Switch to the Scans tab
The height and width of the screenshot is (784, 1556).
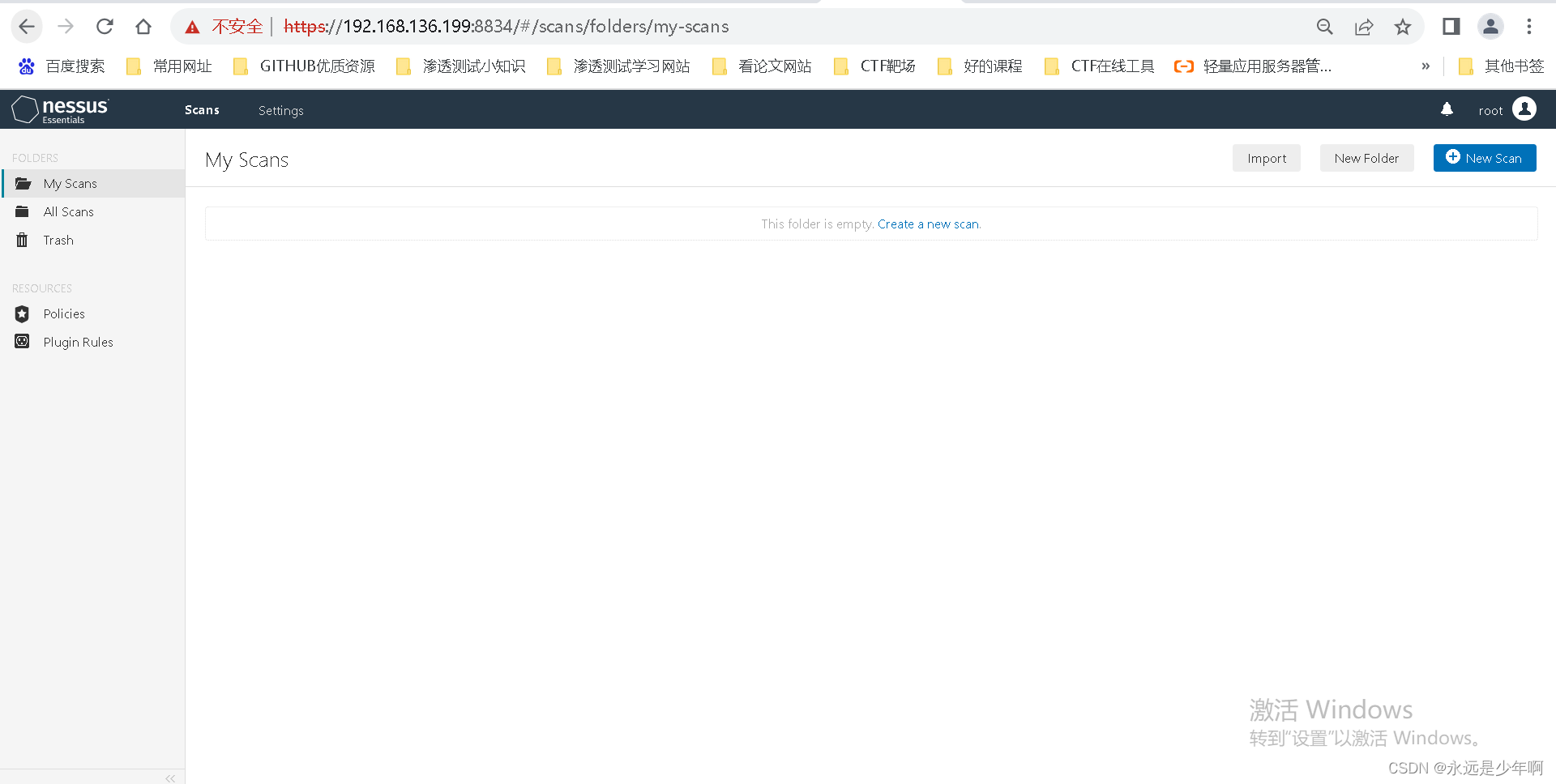202,110
